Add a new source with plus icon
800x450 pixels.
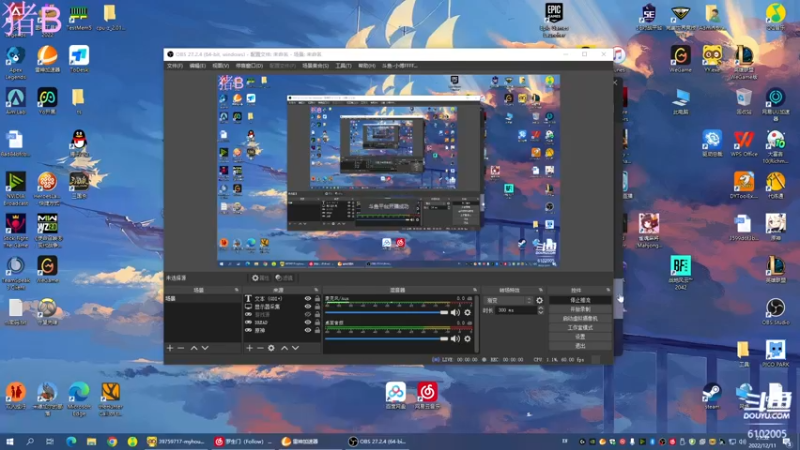tap(249, 348)
